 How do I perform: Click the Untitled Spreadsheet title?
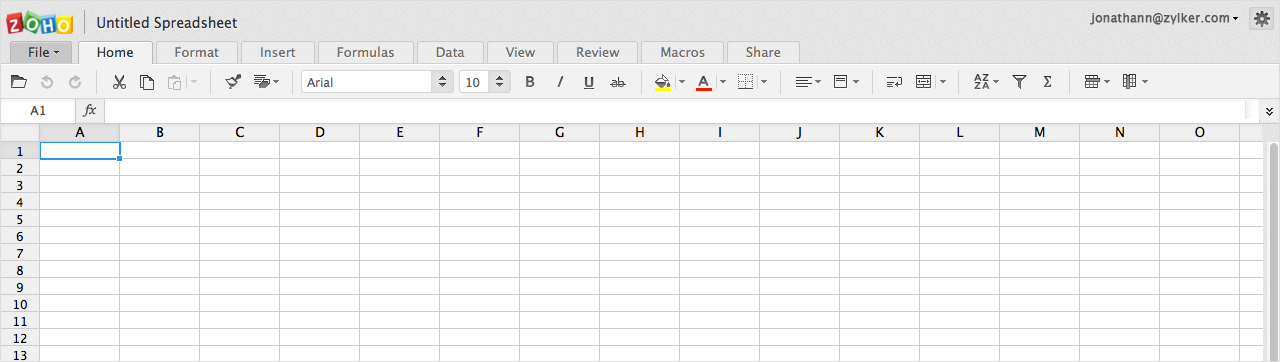167,22
